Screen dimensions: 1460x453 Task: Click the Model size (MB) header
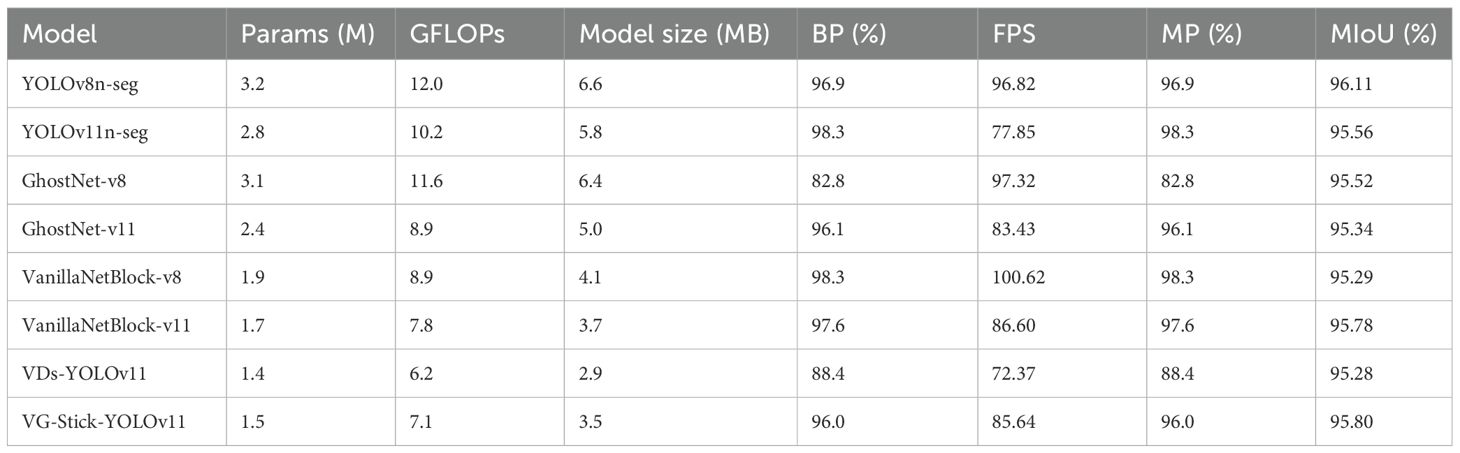point(674,34)
